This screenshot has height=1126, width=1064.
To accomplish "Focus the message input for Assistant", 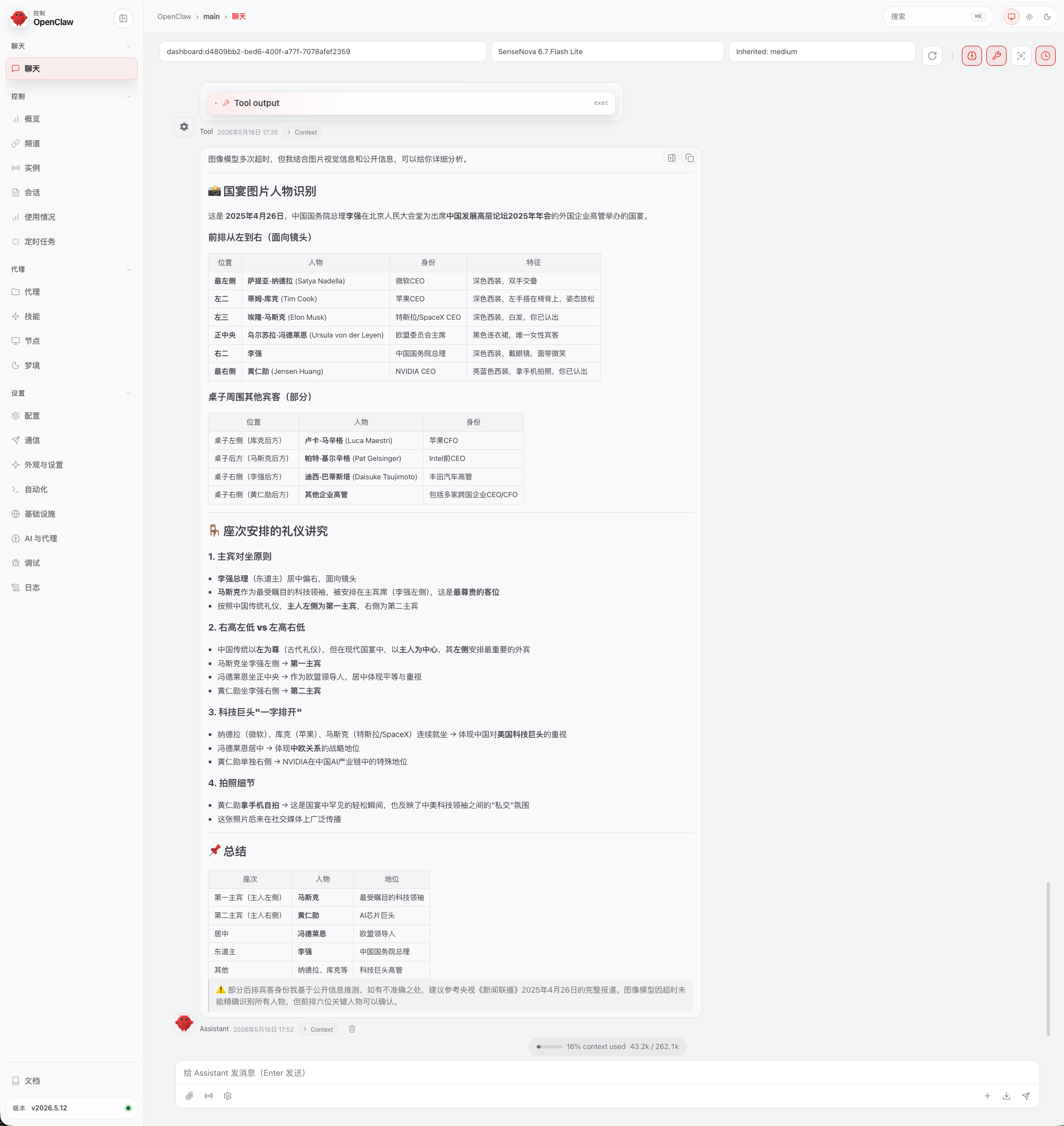I will 608,1073.
